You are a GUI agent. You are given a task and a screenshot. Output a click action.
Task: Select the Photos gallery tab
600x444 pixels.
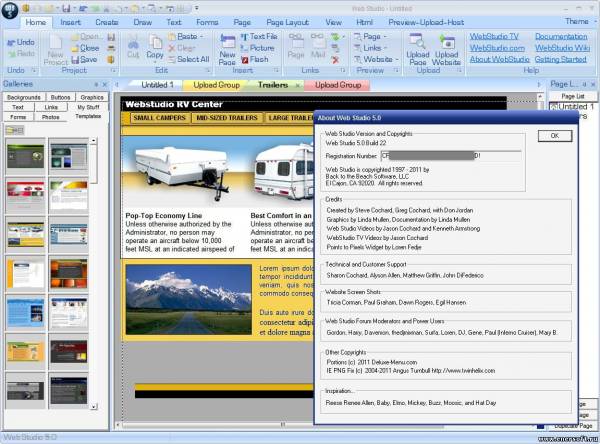[51, 117]
